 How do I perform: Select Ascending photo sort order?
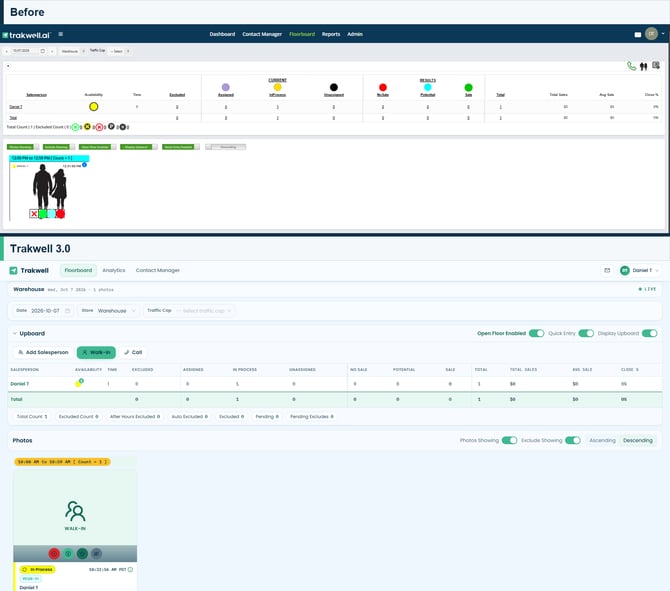pyautogui.click(x=602, y=440)
